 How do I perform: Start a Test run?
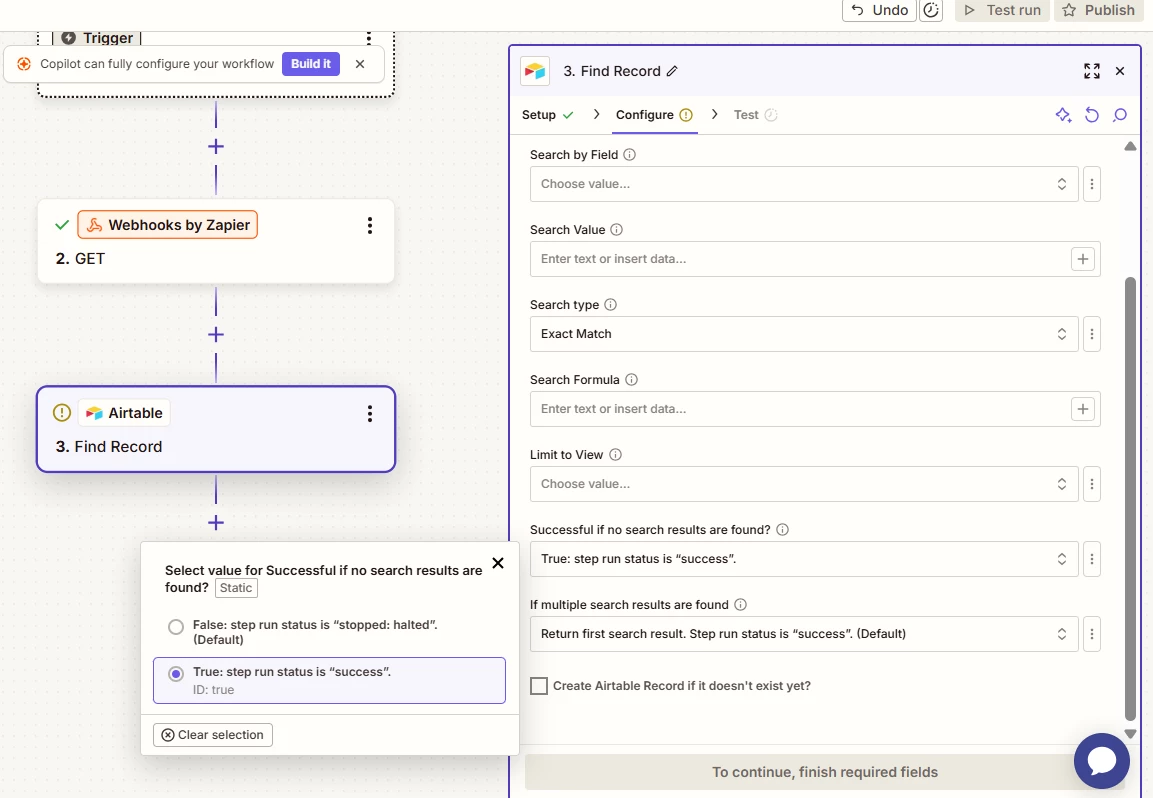tap(1002, 10)
